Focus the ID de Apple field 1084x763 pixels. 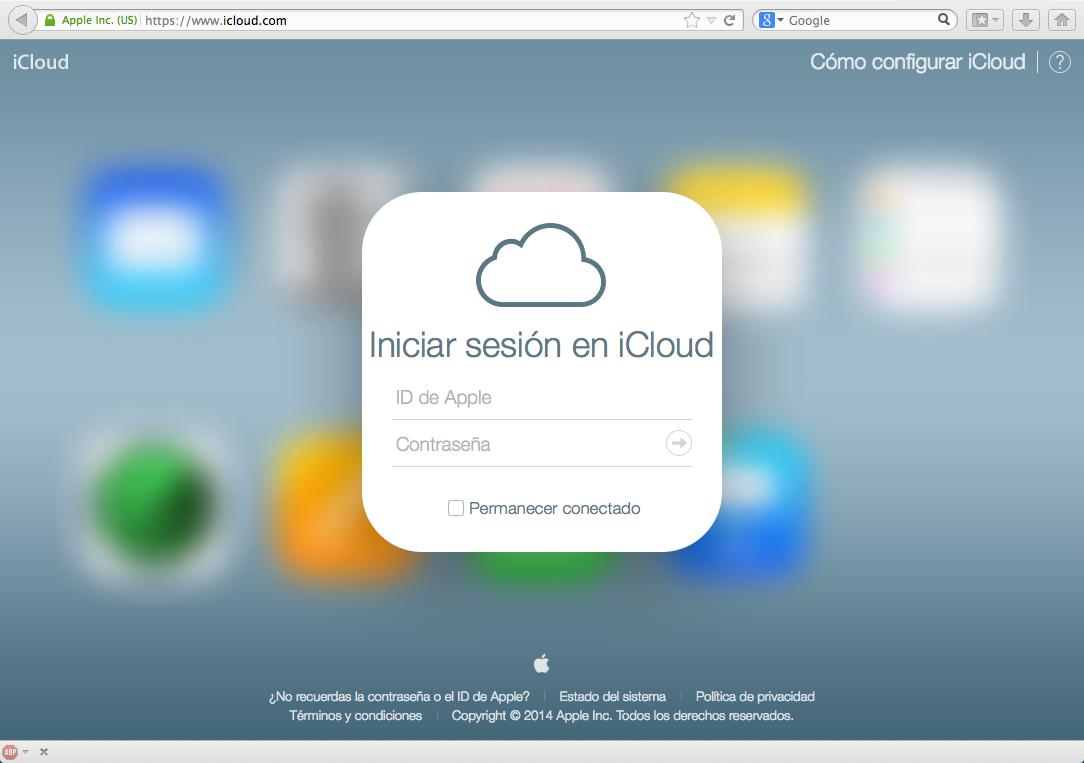point(542,397)
